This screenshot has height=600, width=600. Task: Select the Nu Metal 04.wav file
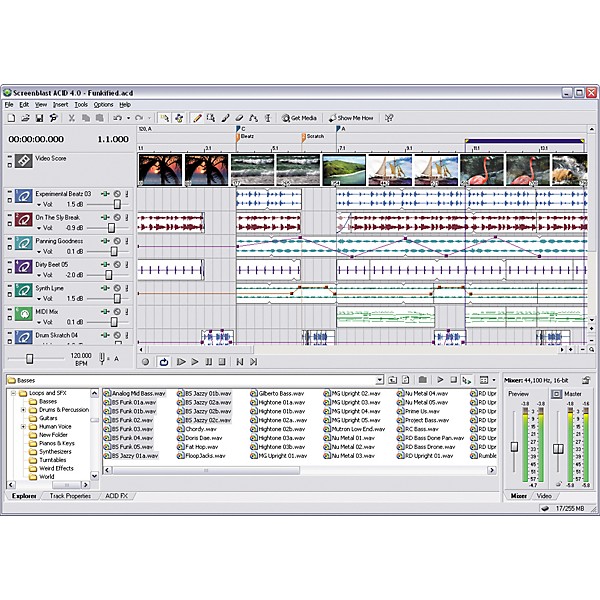422,393
